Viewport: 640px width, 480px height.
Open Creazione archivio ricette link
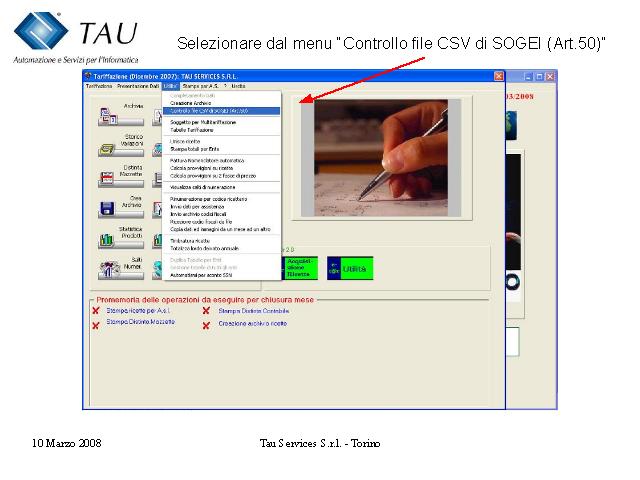(x=253, y=324)
